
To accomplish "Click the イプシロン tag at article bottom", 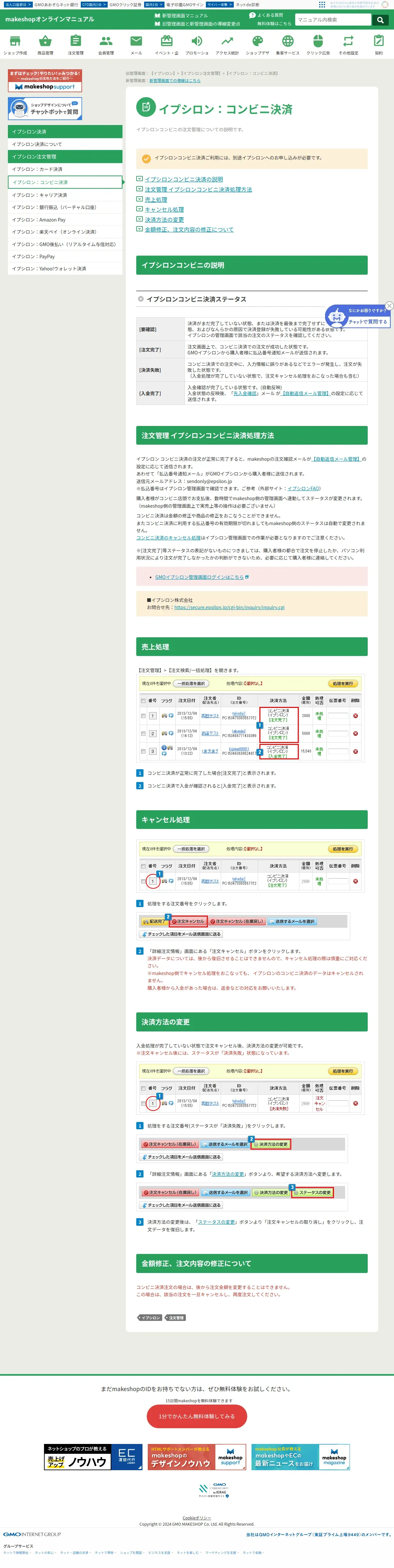I will (x=149, y=1318).
